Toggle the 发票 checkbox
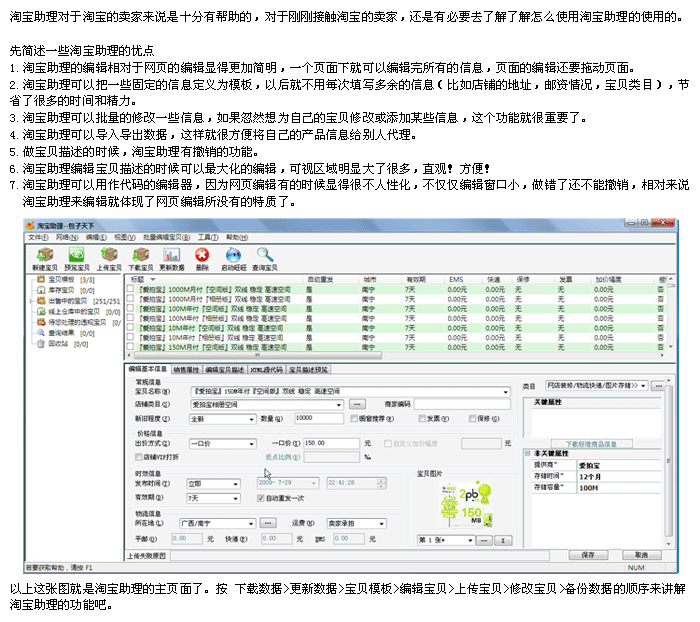 tap(422, 418)
